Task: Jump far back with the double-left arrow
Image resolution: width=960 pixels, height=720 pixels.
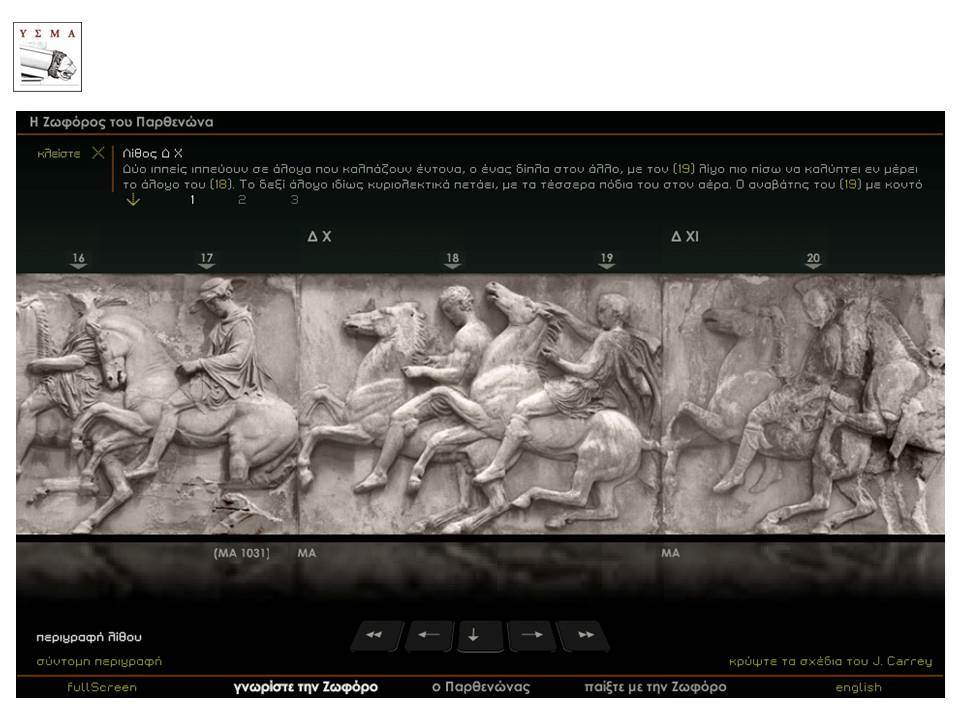Action: click(375, 636)
